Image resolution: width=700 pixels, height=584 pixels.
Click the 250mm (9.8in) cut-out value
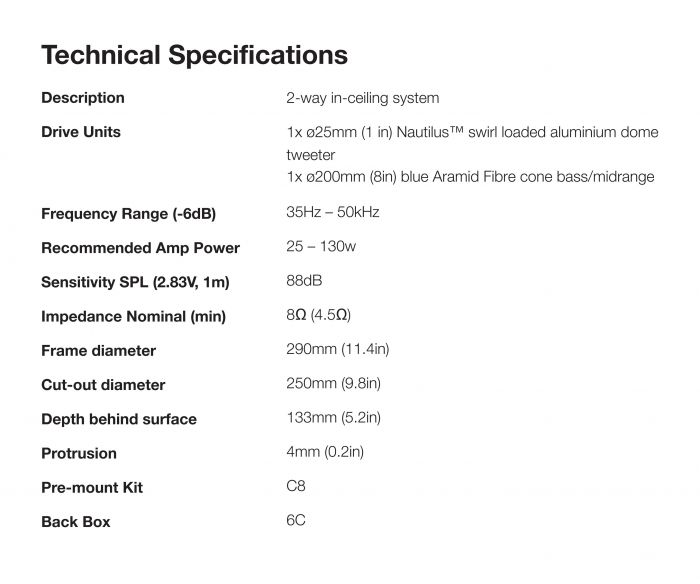333,384
